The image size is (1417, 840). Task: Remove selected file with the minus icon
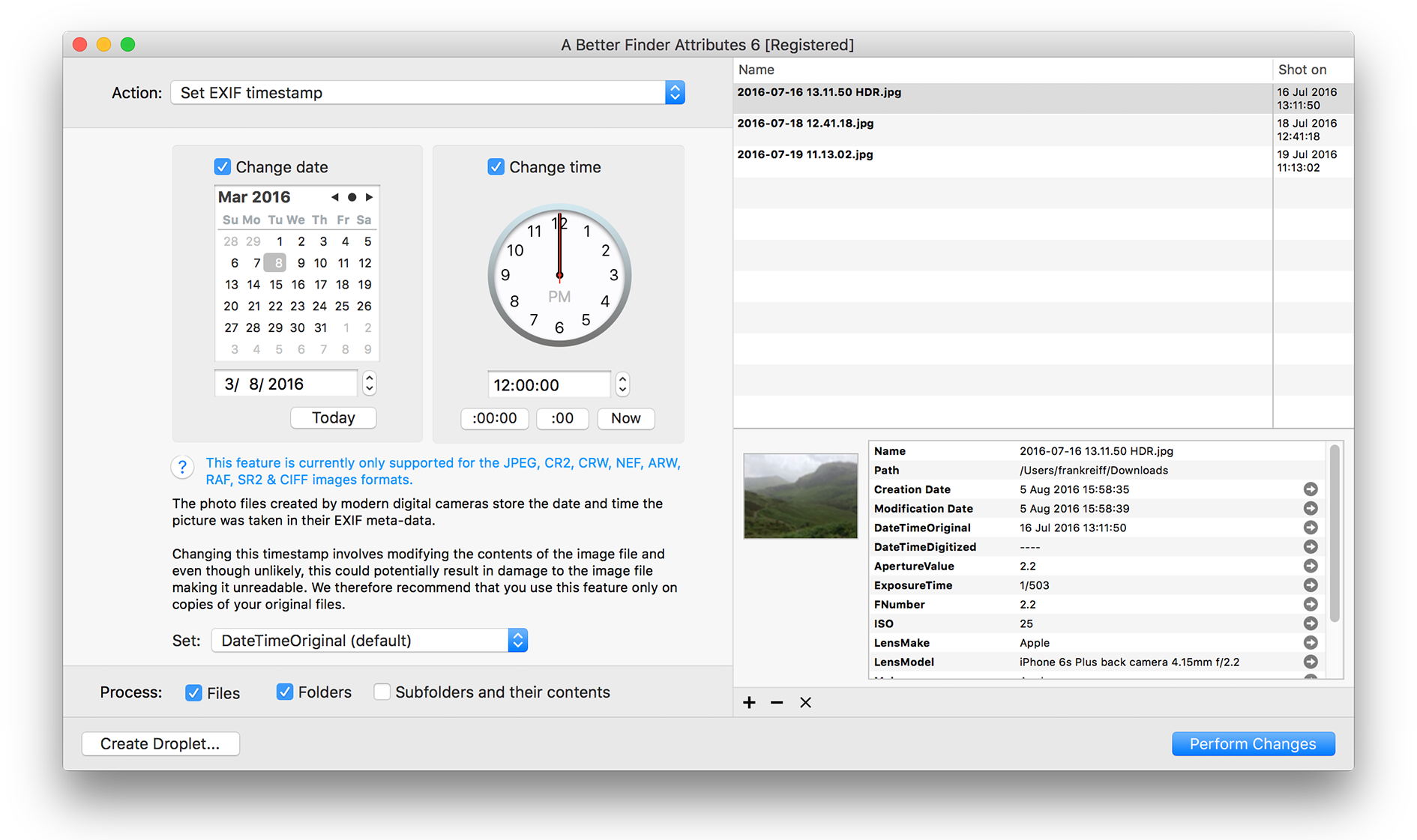pyautogui.click(x=777, y=703)
